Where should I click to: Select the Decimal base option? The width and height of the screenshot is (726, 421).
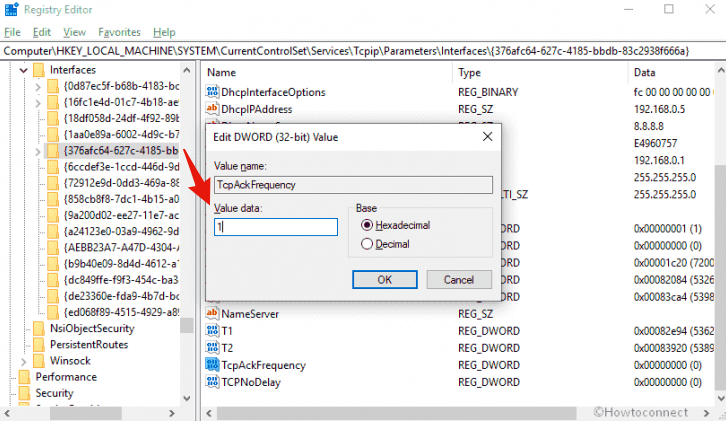pyautogui.click(x=367, y=244)
